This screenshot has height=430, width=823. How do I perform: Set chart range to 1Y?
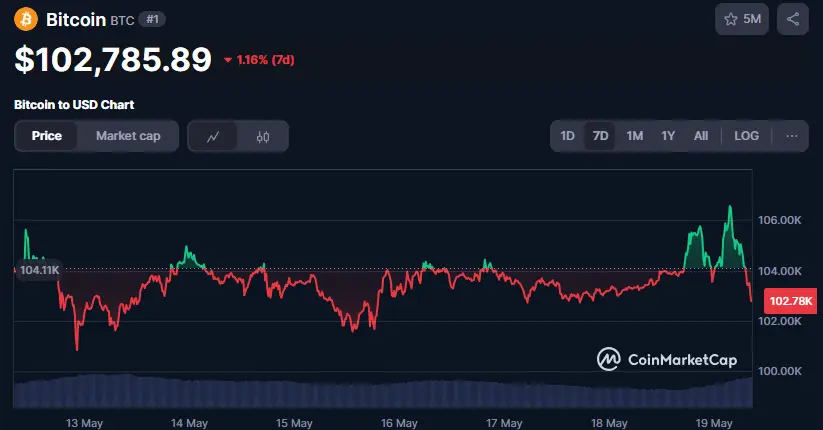668,136
